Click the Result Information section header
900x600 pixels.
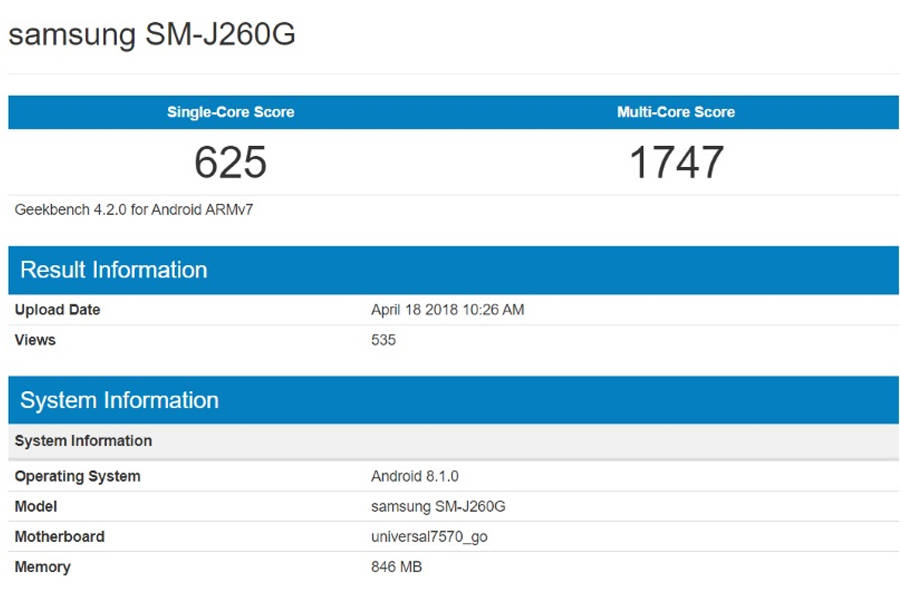coord(112,269)
